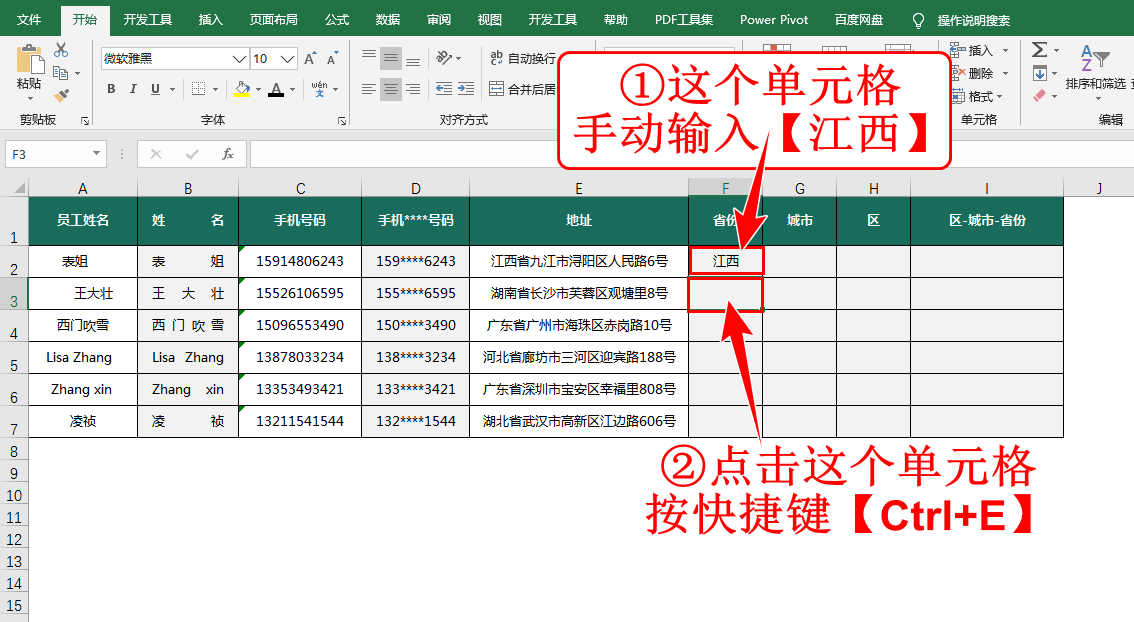Open the 公式 ribbon tab
Viewport: 1134px width, 622px height.
coord(337,20)
